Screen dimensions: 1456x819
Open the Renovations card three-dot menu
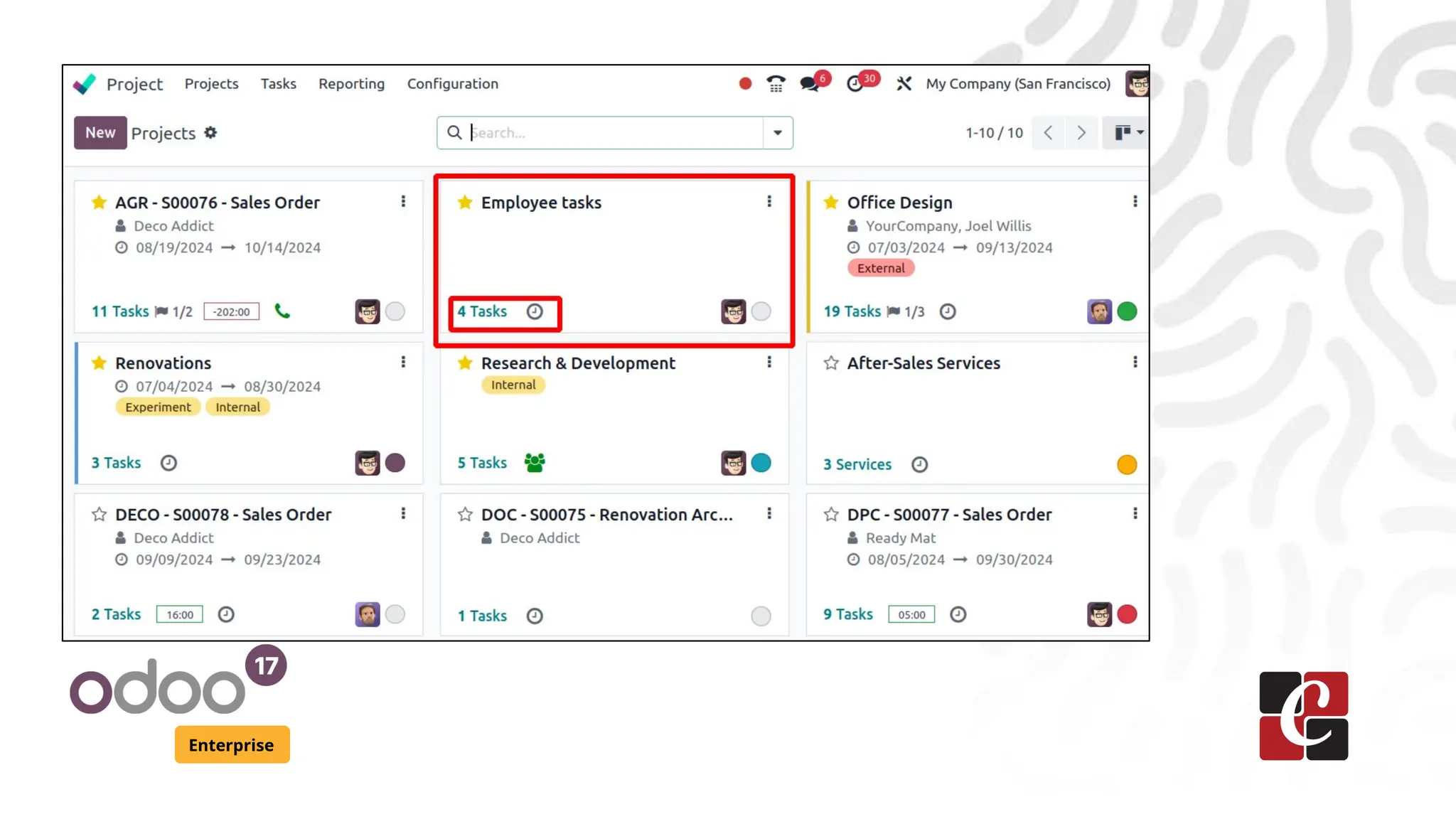point(403,363)
